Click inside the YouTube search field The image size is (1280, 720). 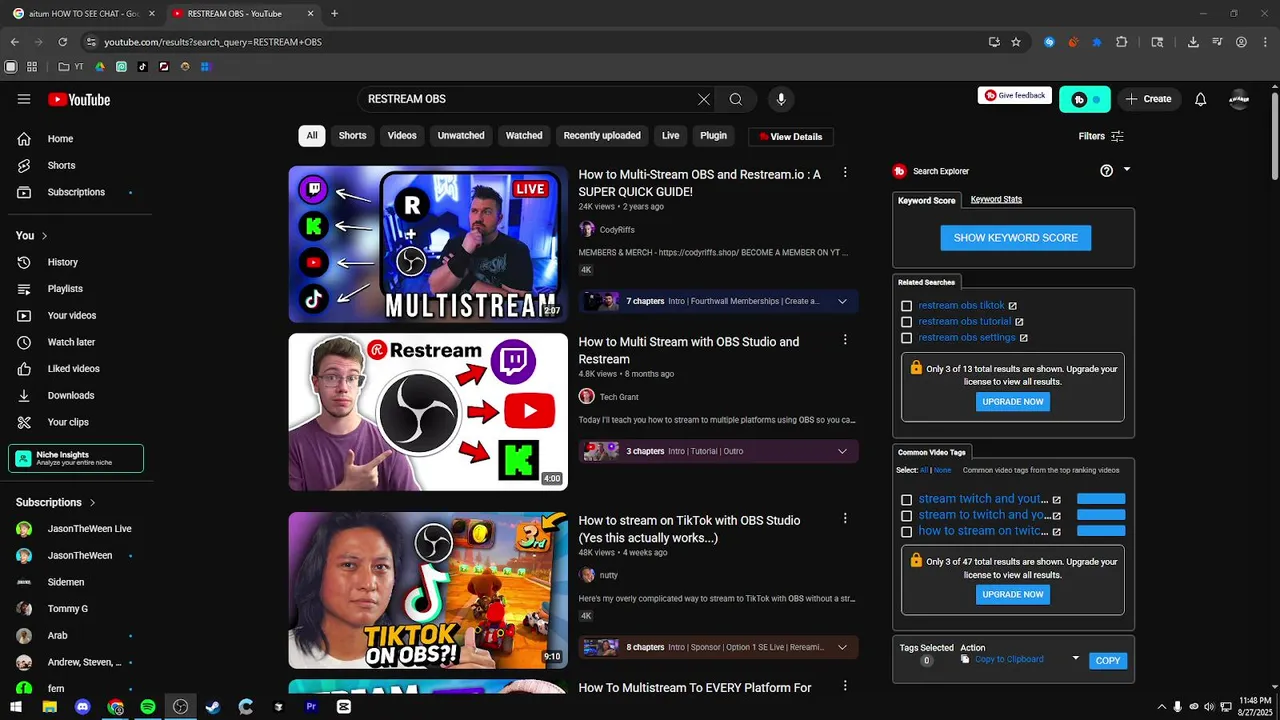(528, 99)
